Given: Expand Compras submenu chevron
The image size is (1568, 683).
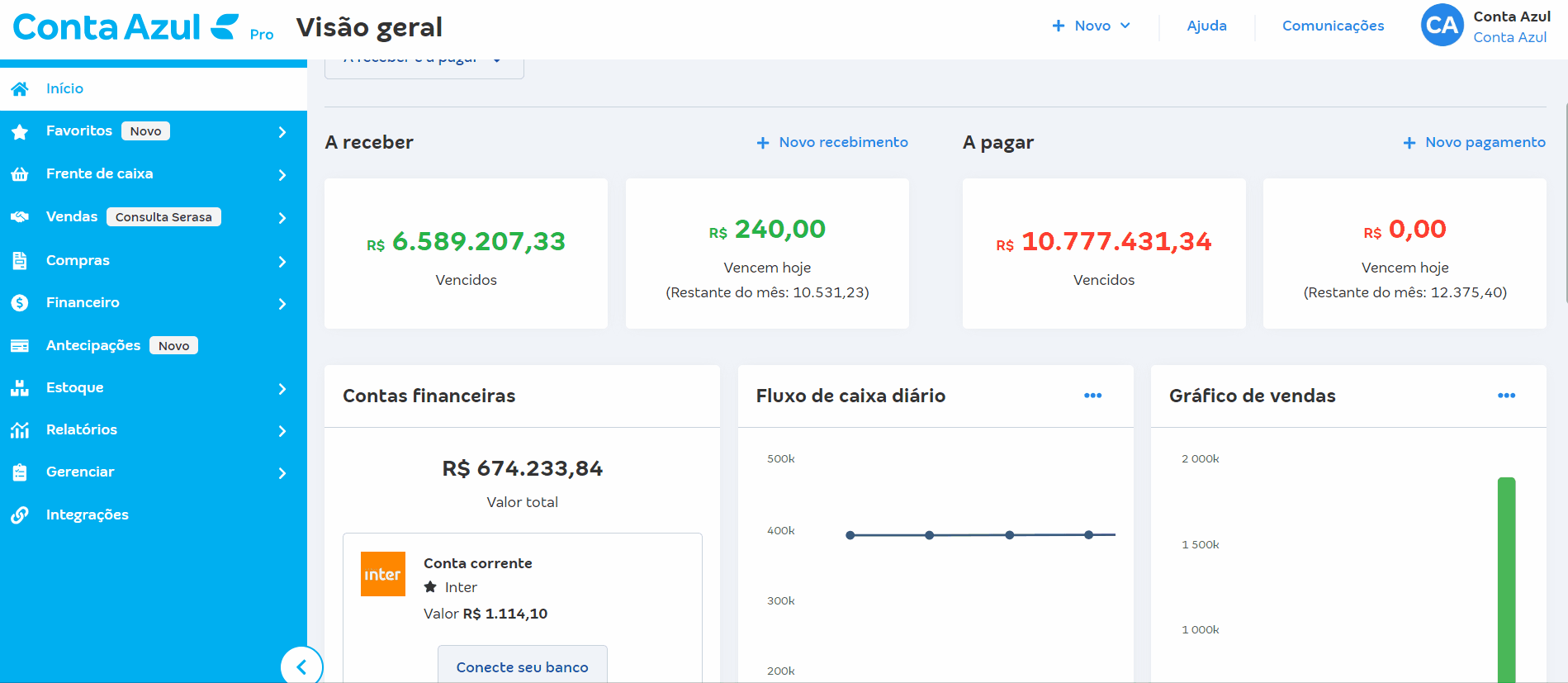Looking at the screenshot, I should 282,262.
